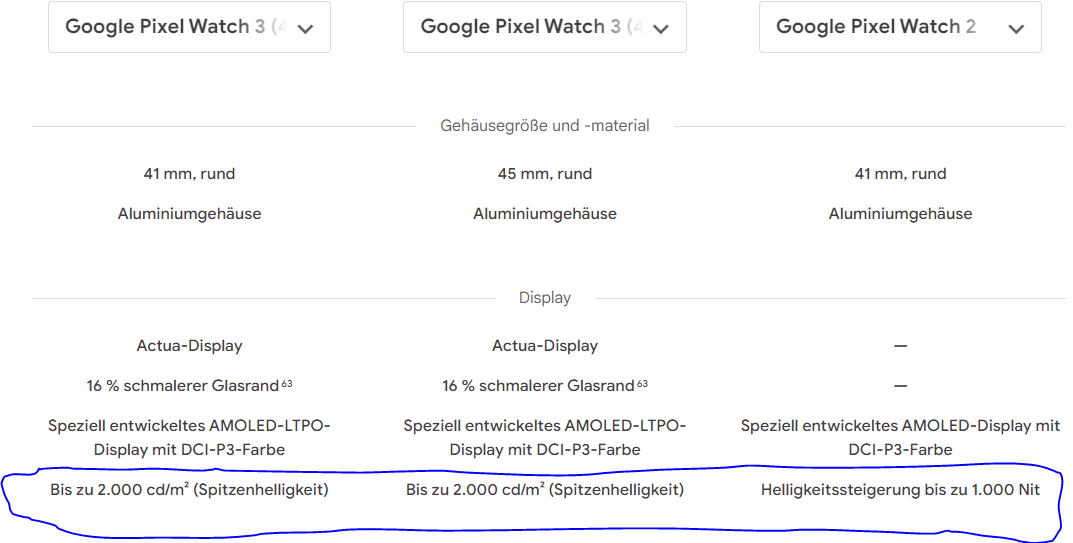Click 2.000 cd/m² brightness text under 45 mm model

(x=545, y=490)
